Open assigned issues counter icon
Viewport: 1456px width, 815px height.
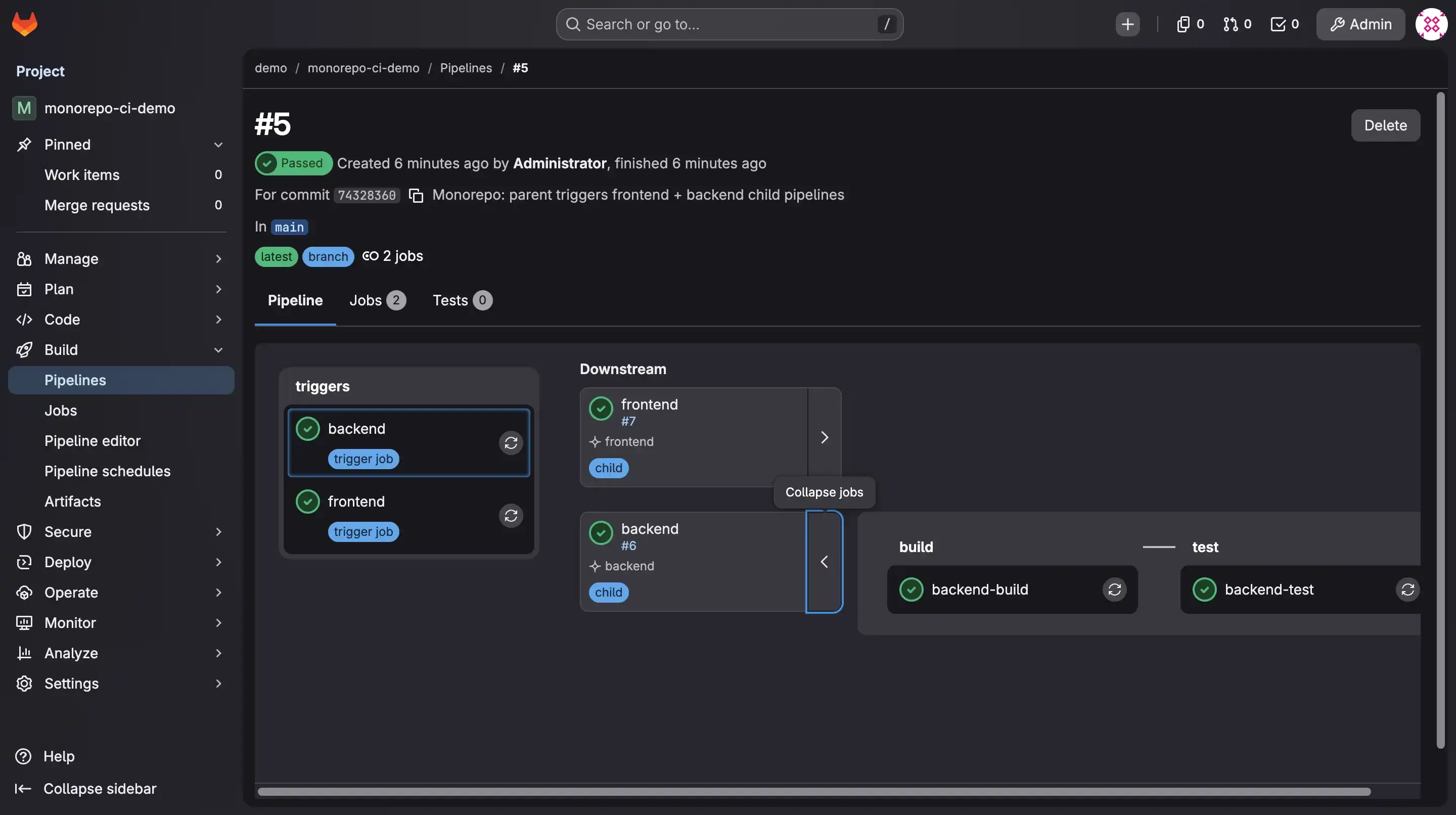[x=1191, y=24]
